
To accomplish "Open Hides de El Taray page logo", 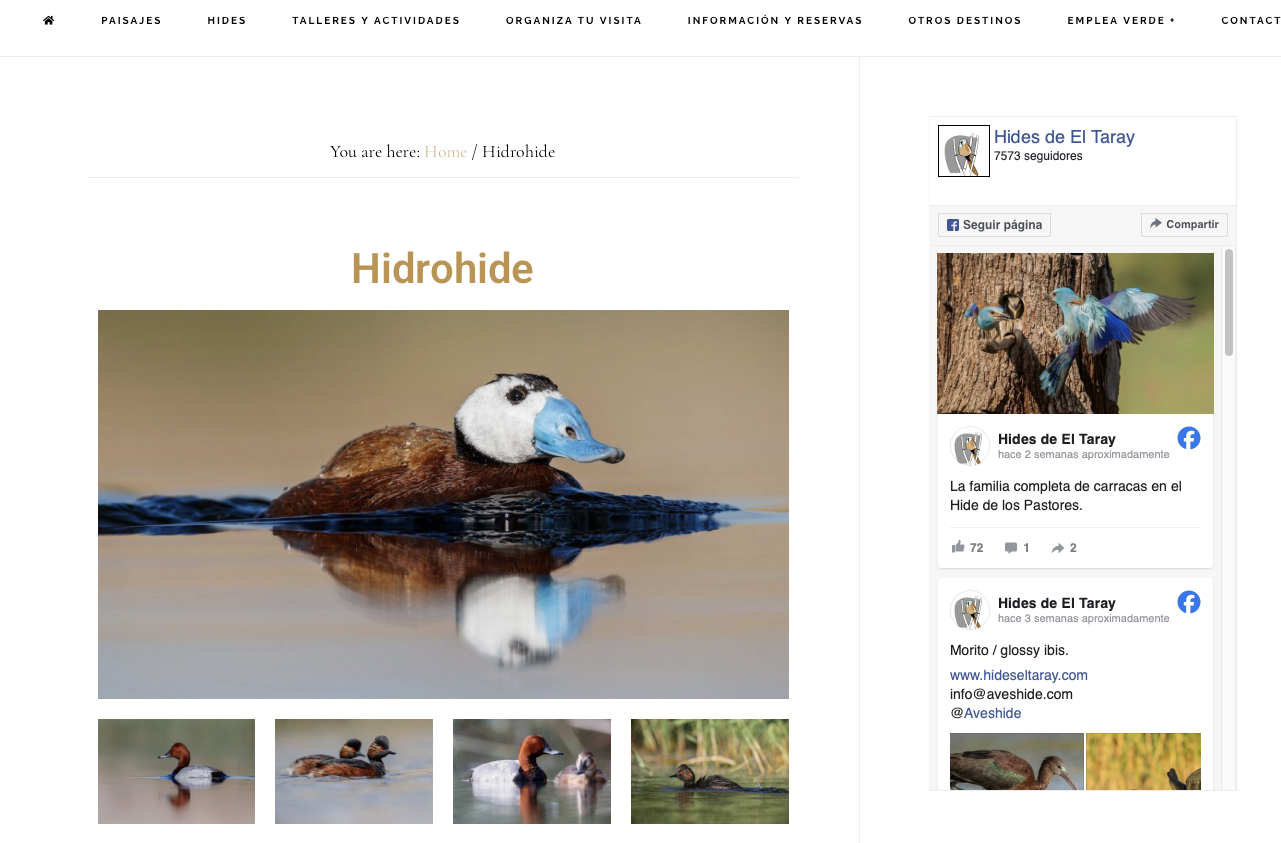I will click(964, 151).
